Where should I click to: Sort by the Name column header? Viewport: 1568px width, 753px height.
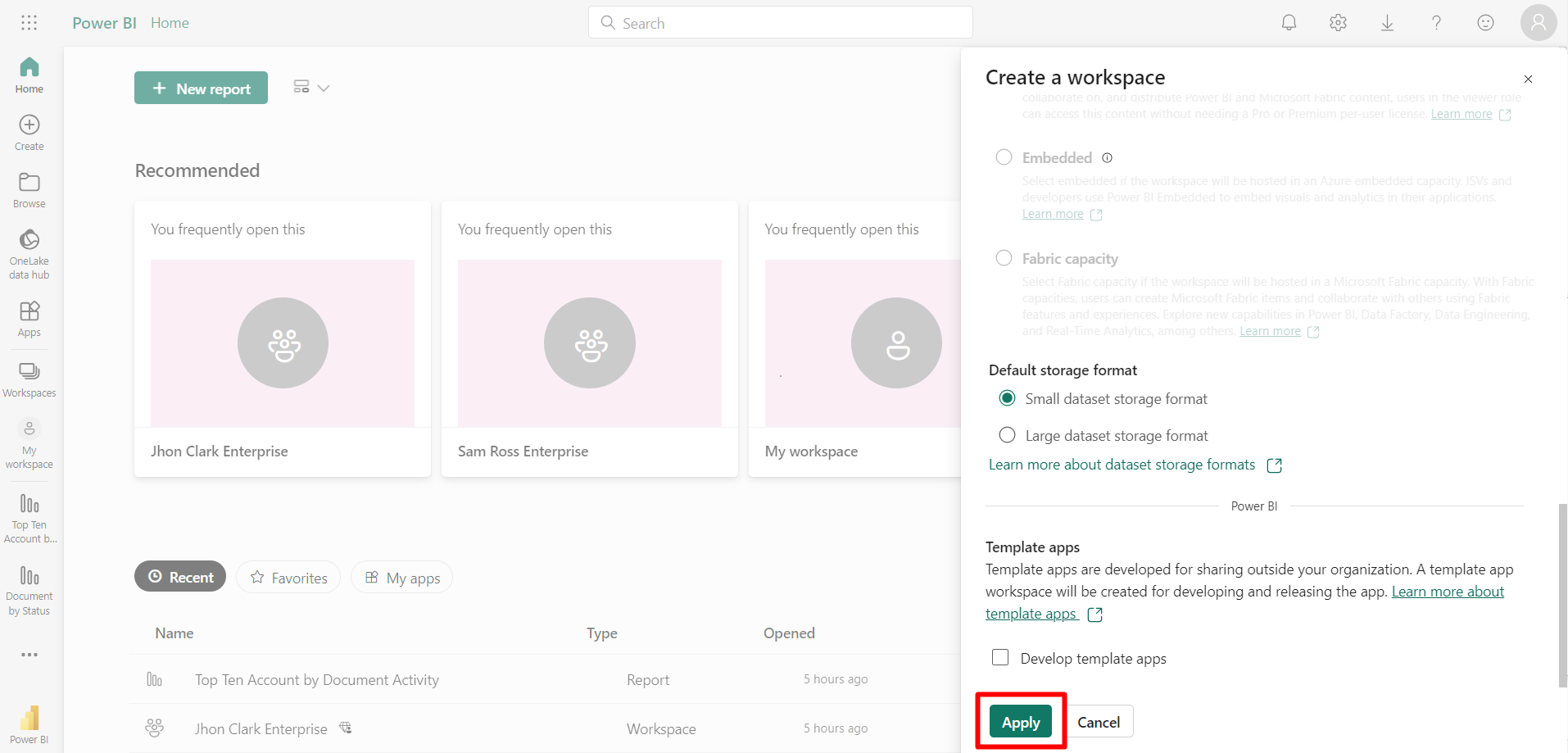pyautogui.click(x=174, y=633)
